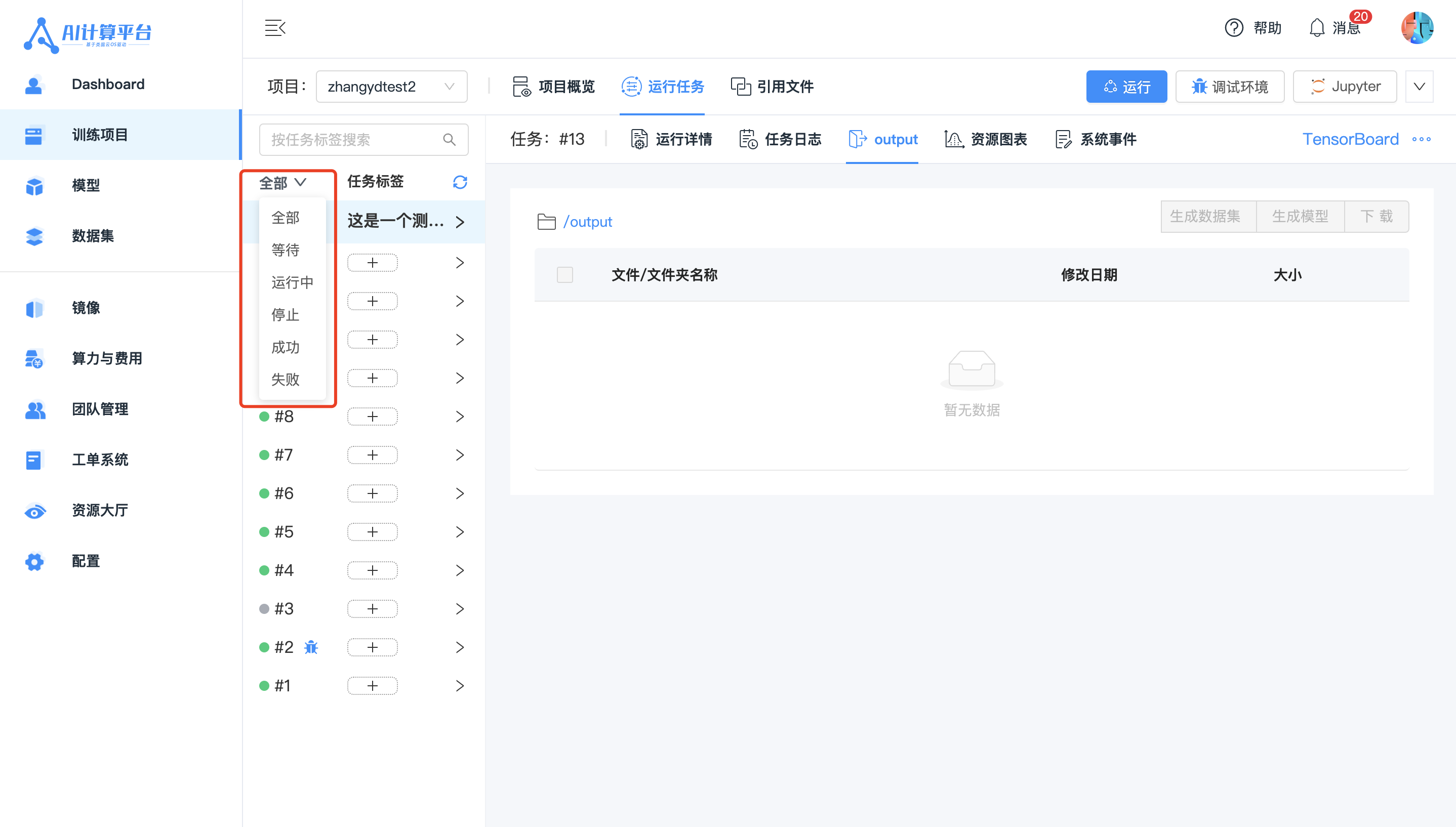This screenshot has width=1456, height=827.
Task: Click the folder icon beside /output
Action: [x=546, y=222]
